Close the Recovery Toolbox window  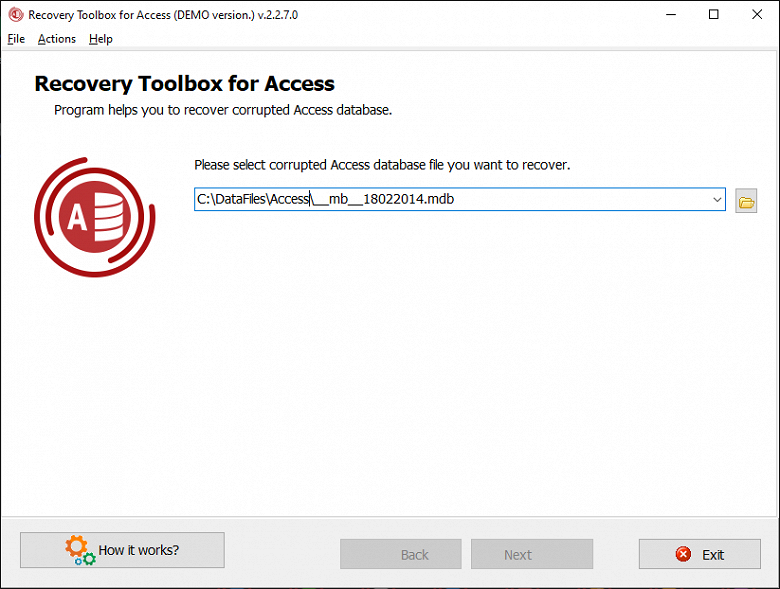[x=757, y=15]
